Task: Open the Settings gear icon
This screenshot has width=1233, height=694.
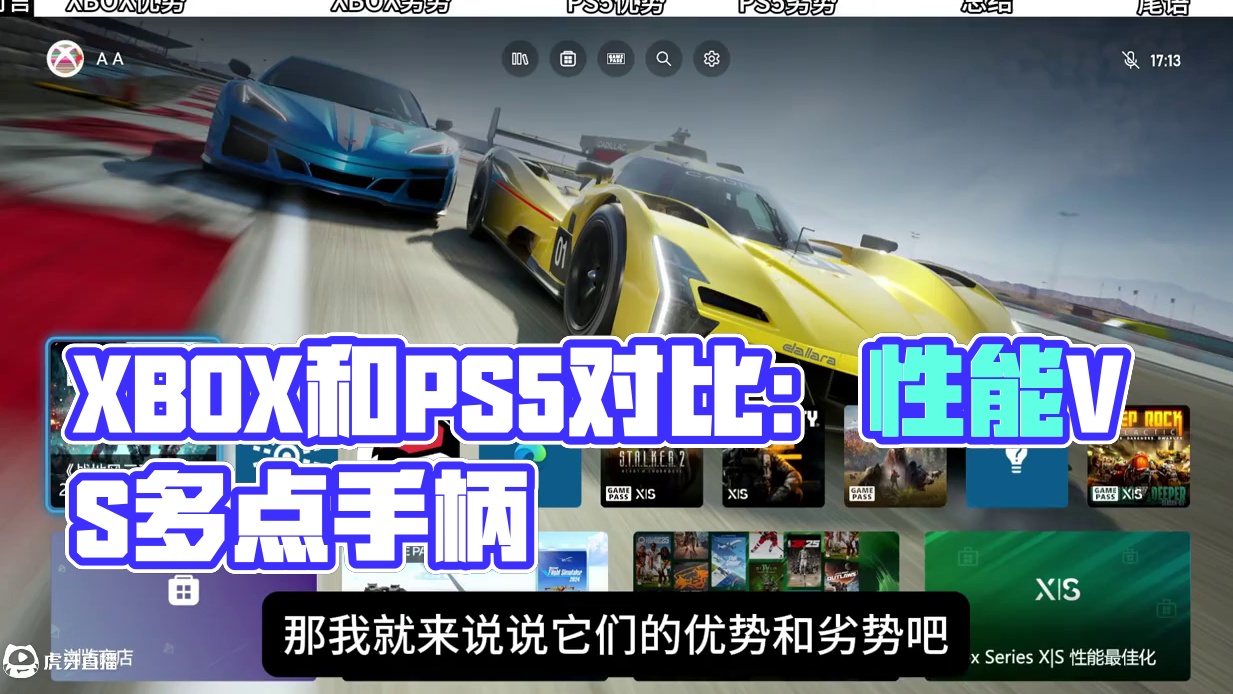Action: click(711, 59)
